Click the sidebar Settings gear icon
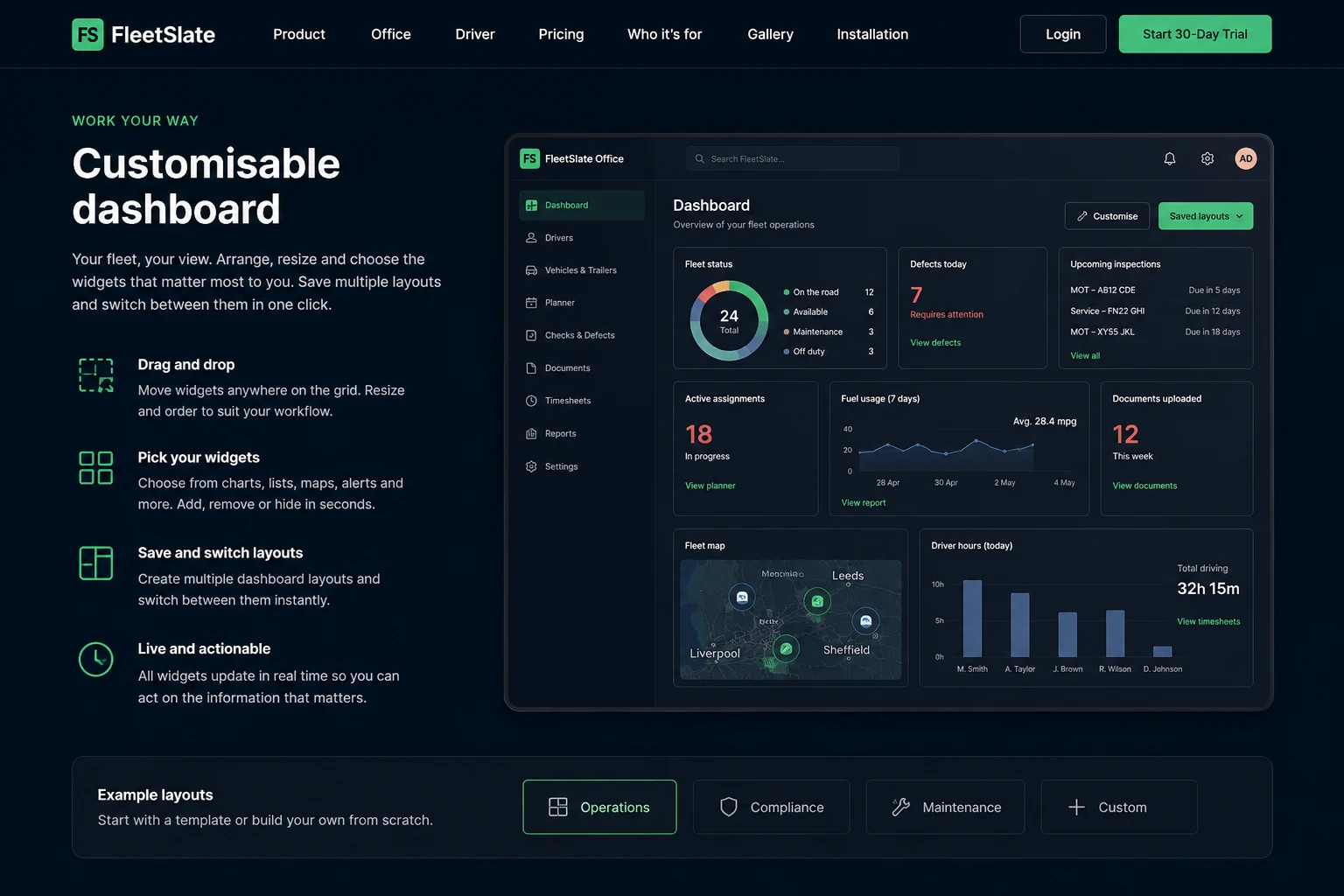Screen dimensions: 1344x896 [531, 466]
